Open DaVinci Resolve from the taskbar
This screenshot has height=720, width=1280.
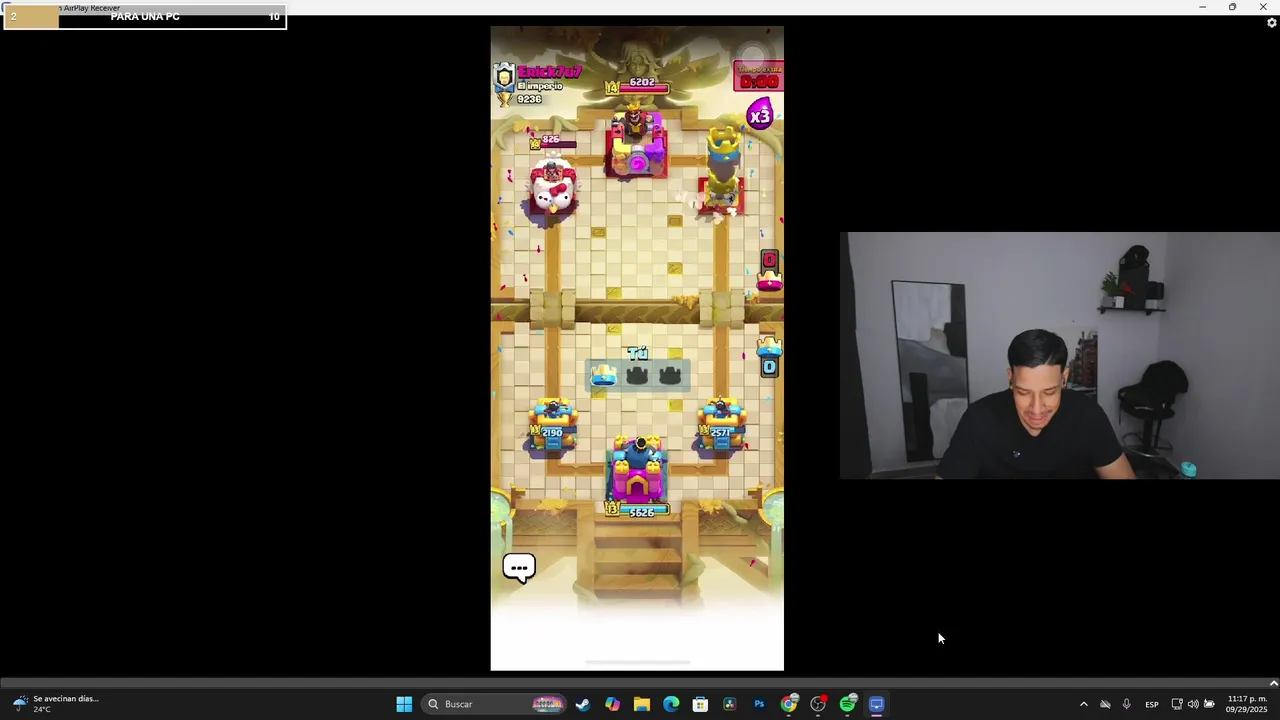pos(730,704)
